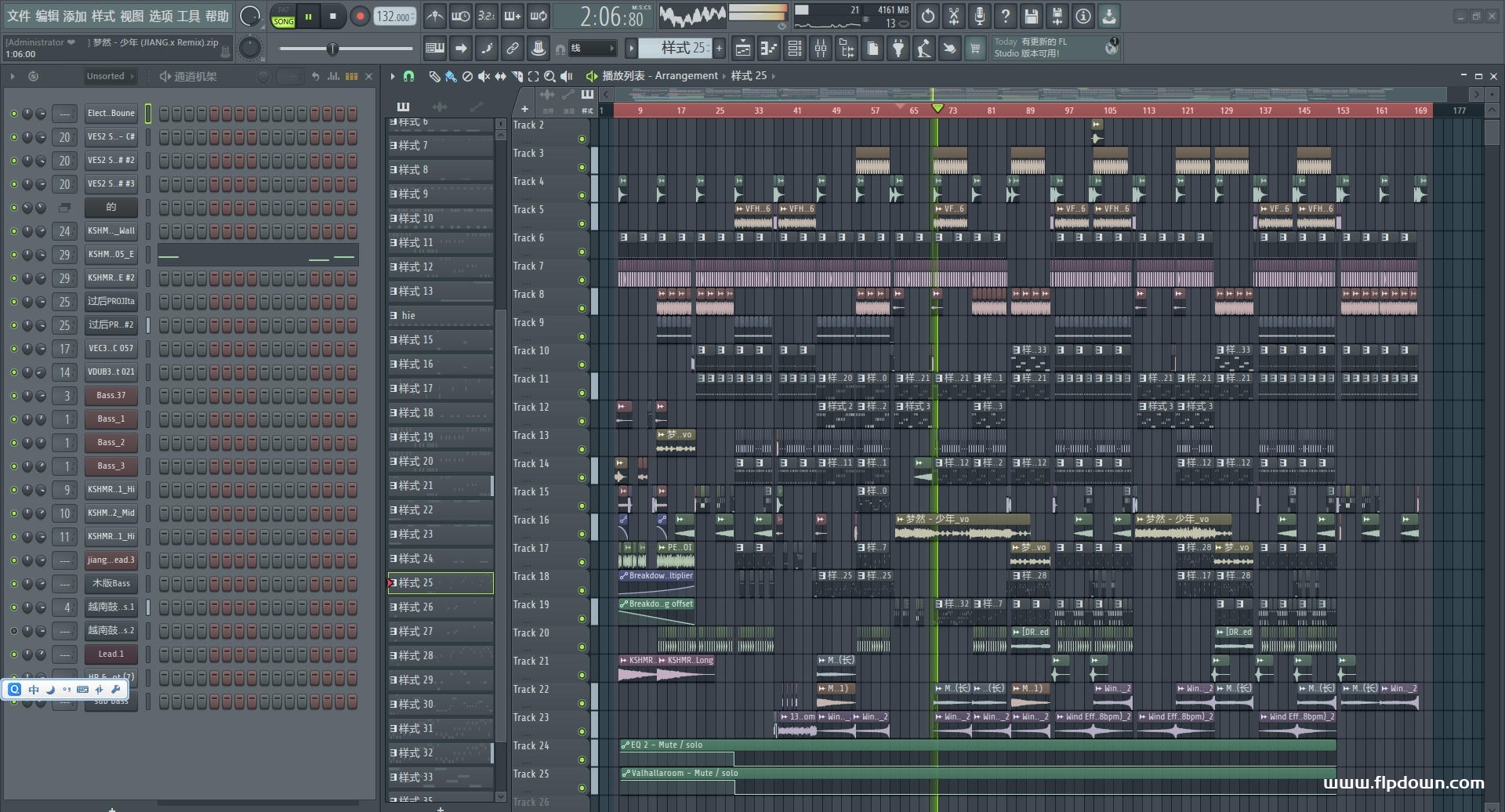Click the metronome icon in the toolbar
Image resolution: width=1505 pixels, height=812 pixels.
coord(435,16)
